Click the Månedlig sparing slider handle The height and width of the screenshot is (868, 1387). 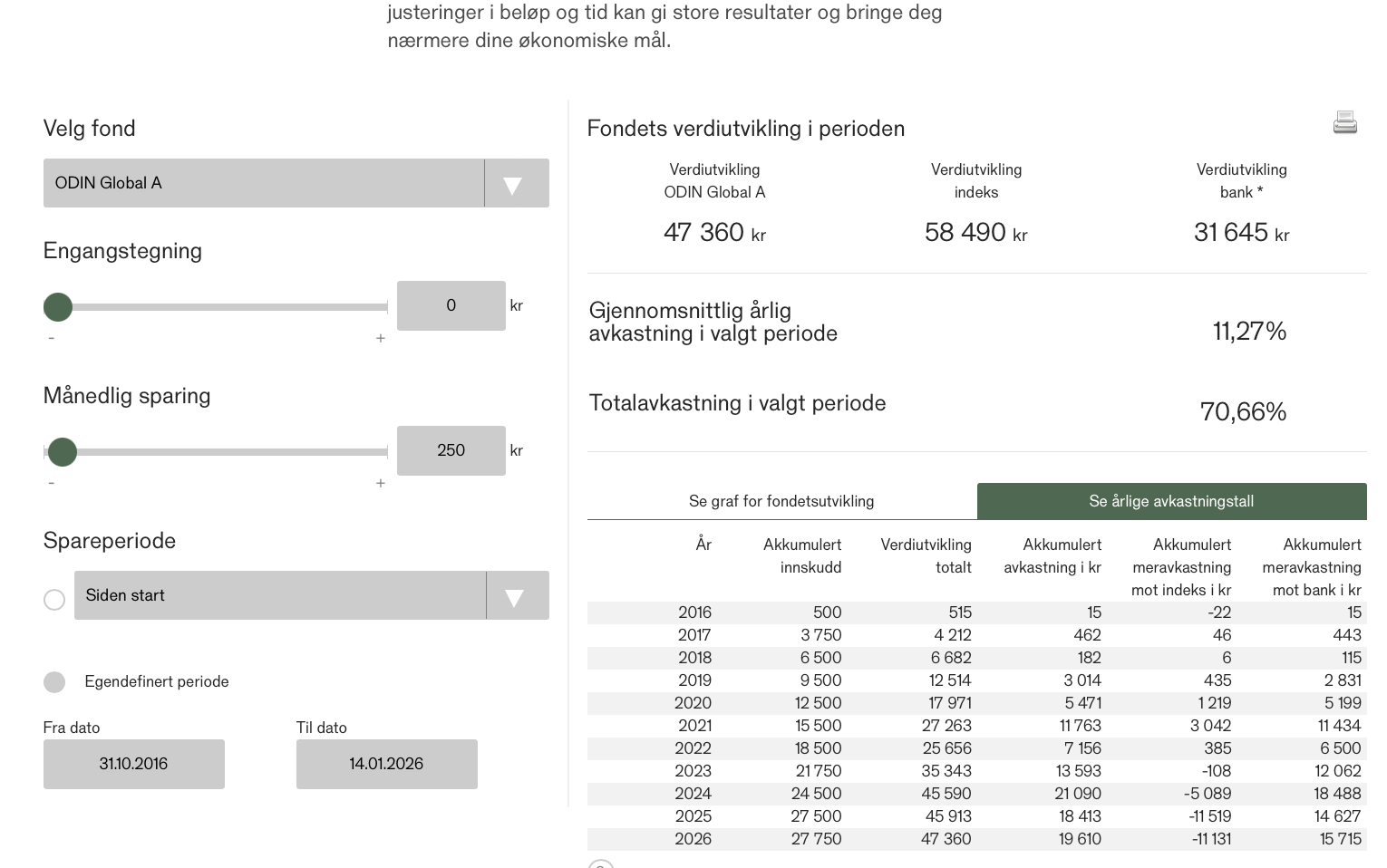[63, 451]
